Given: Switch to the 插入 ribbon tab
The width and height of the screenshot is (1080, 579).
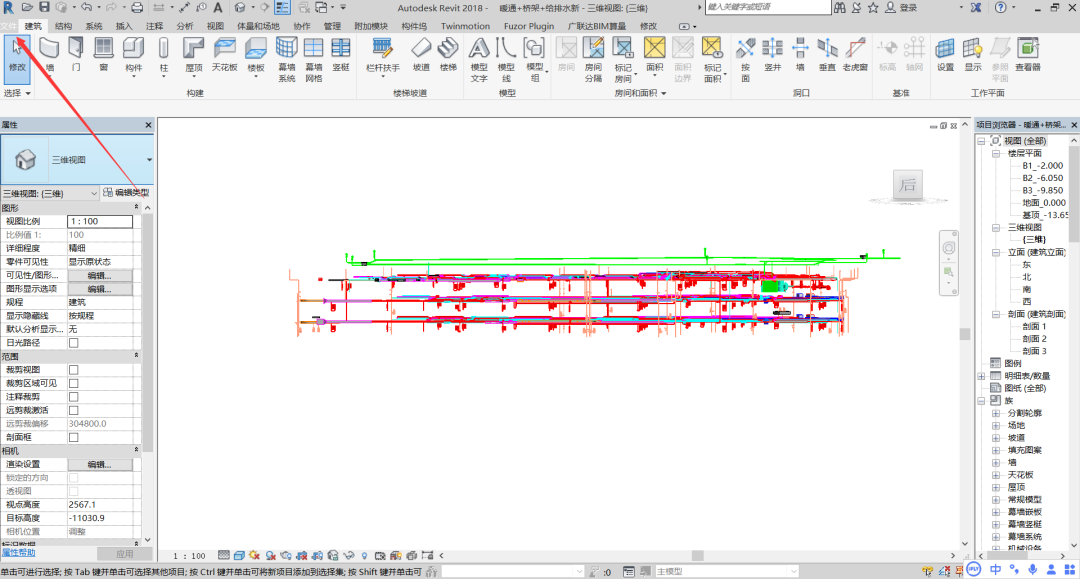Looking at the screenshot, I should pyautogui.click(x=124, y=26).
